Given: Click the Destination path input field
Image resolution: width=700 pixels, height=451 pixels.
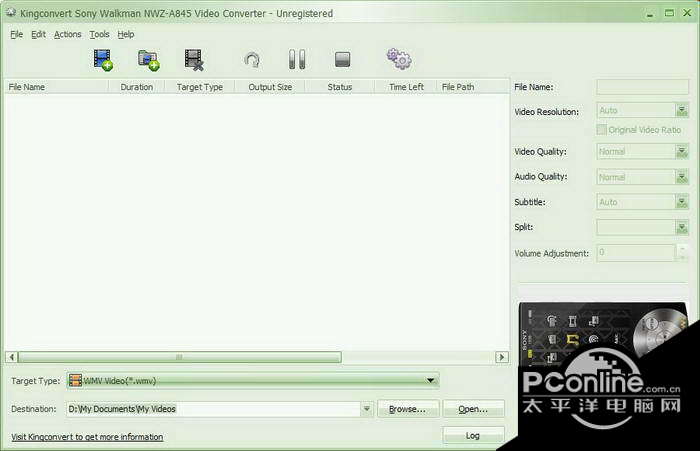Looking at the screenshot, I should (213, 409).
